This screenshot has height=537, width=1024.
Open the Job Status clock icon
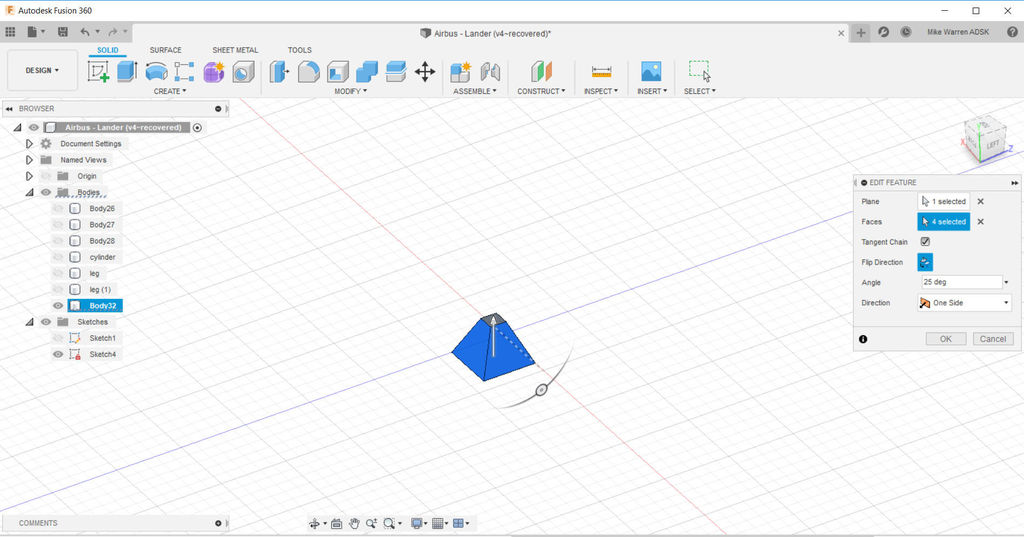coord(905,31)
